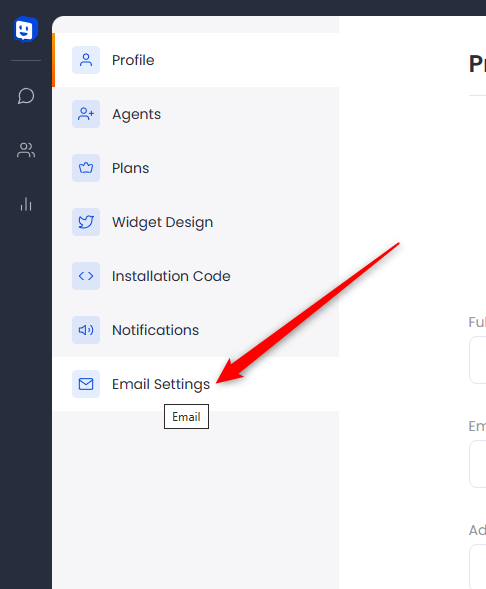Click the Email input field
This screenshot has height=589, width=486.
pyautogui.click(x=477, y=464)
